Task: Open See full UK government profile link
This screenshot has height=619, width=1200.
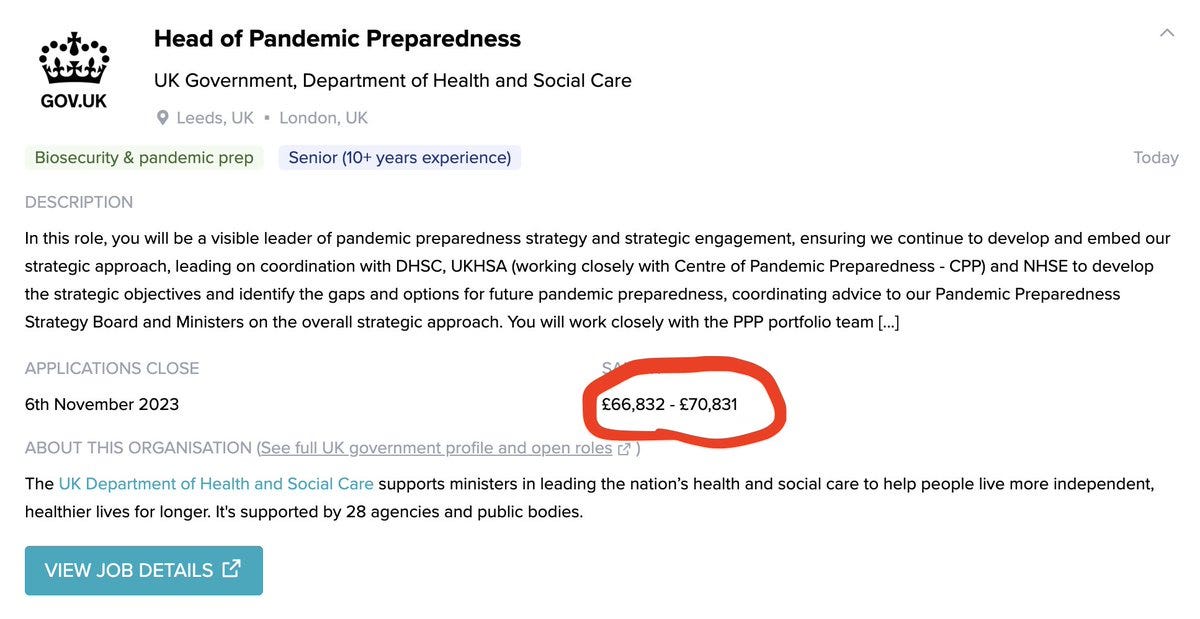Action: click(x=436, y=448)
